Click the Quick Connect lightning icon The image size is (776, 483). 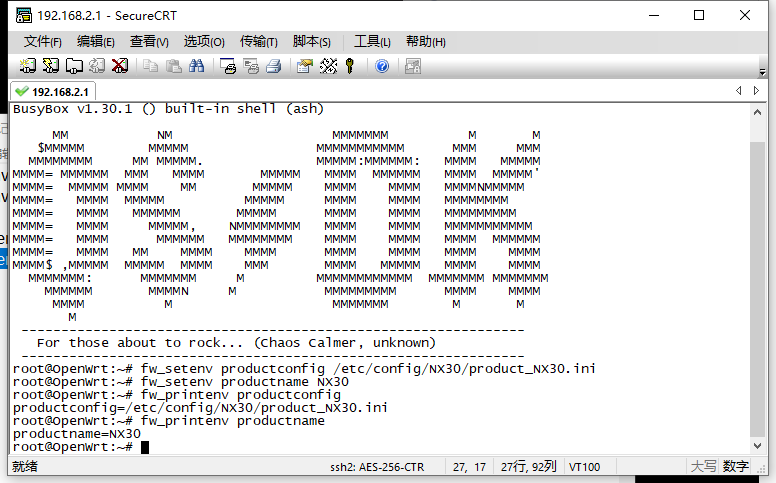[x=50, y=66]
